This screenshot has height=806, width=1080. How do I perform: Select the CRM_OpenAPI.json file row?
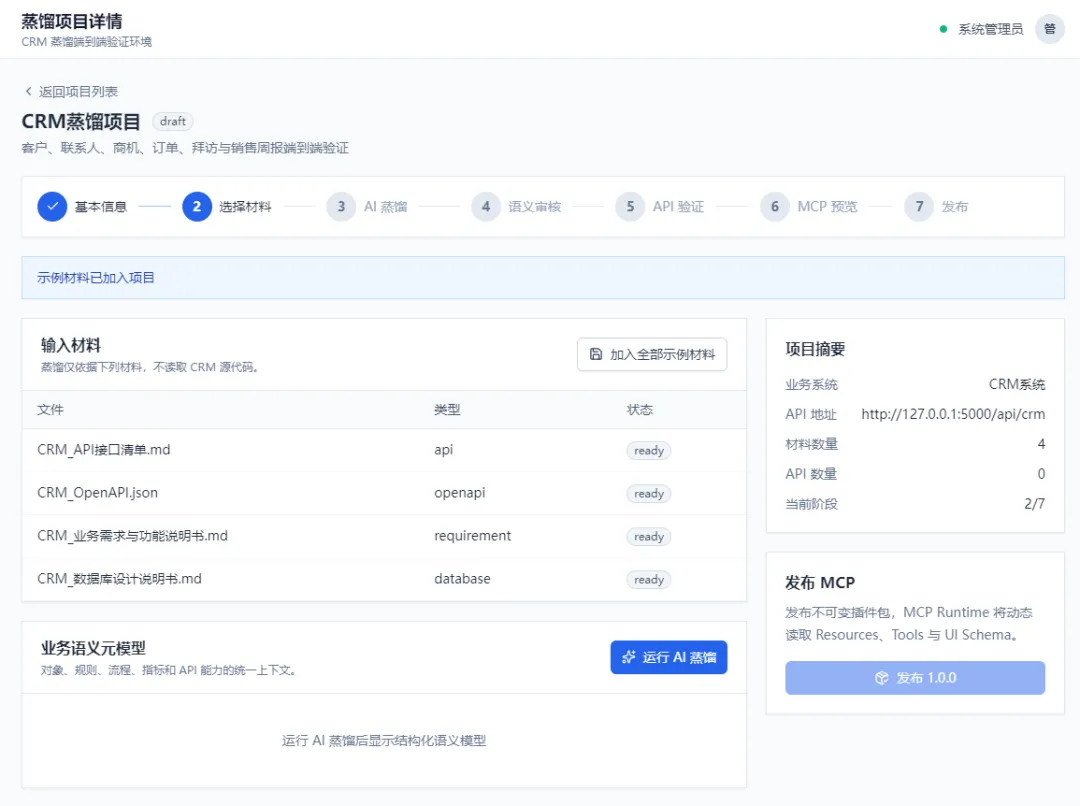click(x=384, y=493)
